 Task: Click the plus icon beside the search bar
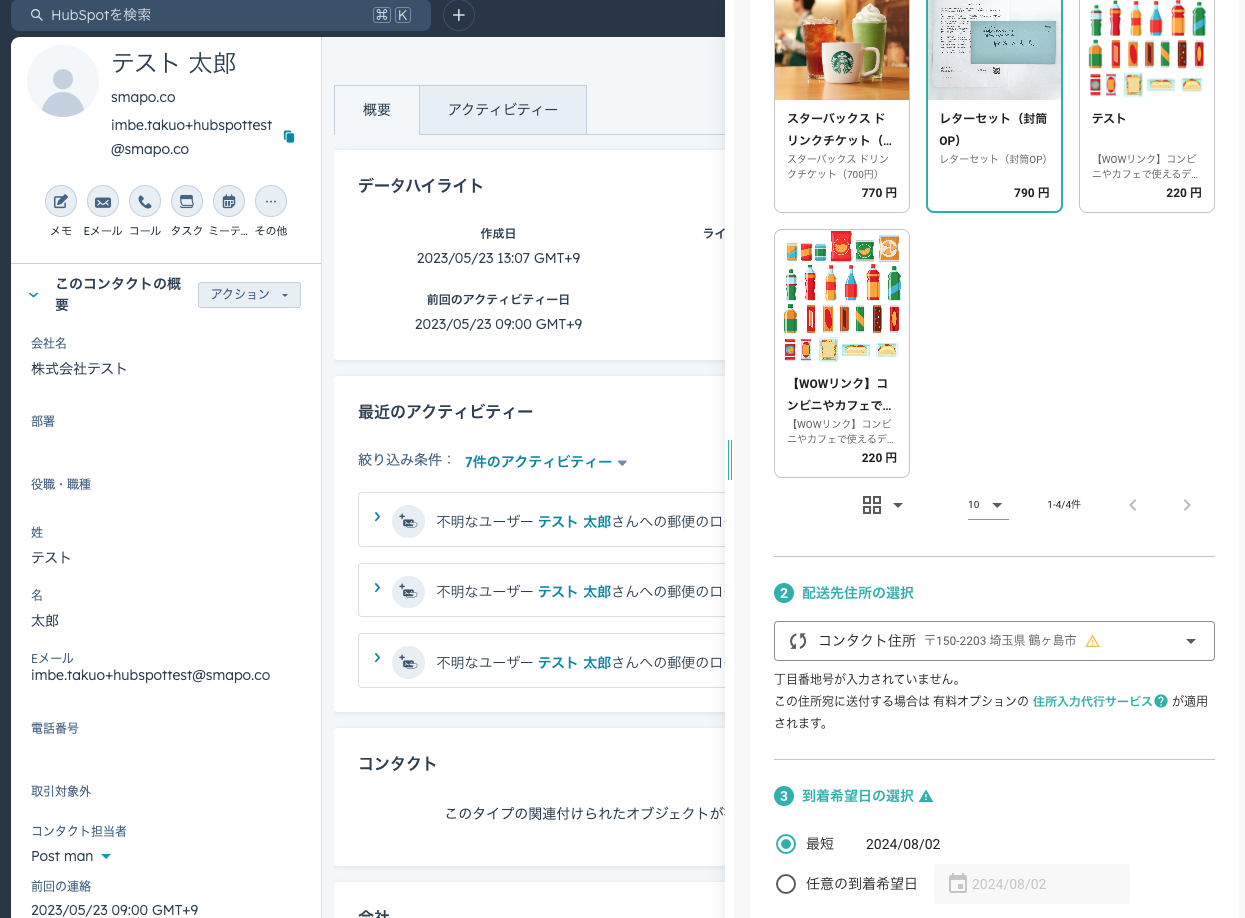(x=459, y=15)
